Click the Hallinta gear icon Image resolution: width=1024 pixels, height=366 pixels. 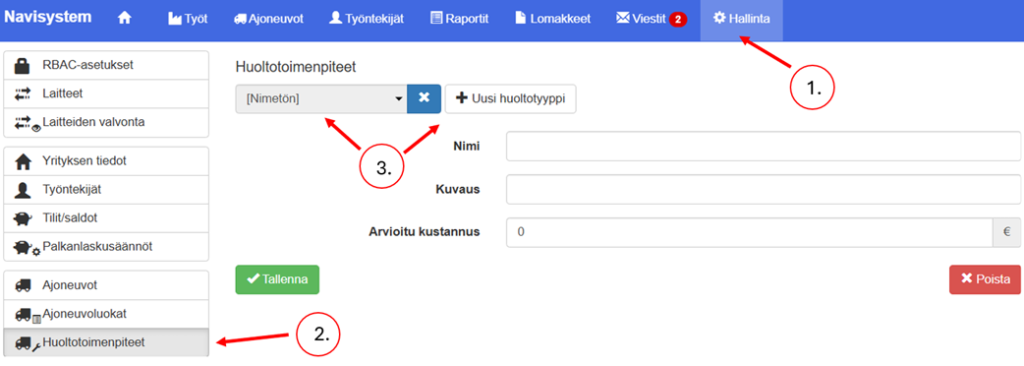719,18
